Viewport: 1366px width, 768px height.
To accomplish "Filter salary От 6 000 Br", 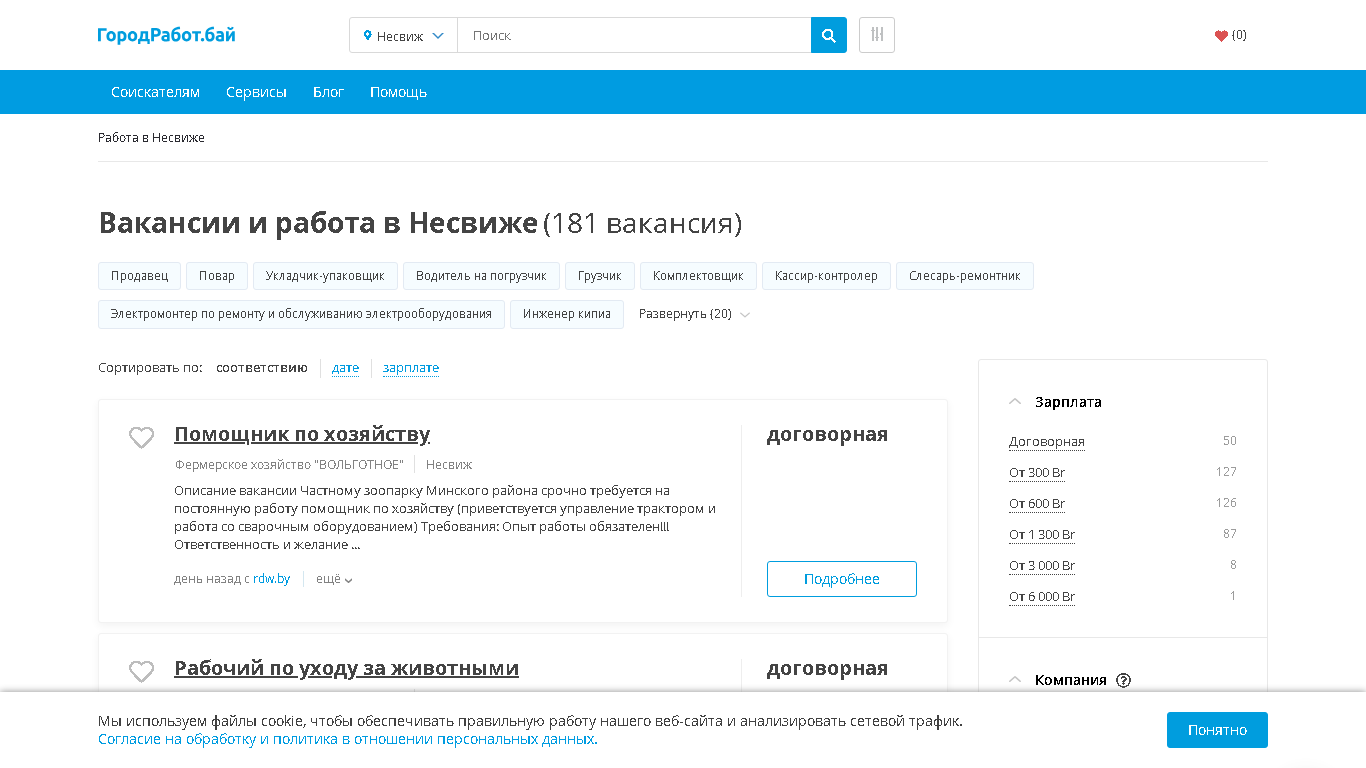I will (x=1042, y=597).
